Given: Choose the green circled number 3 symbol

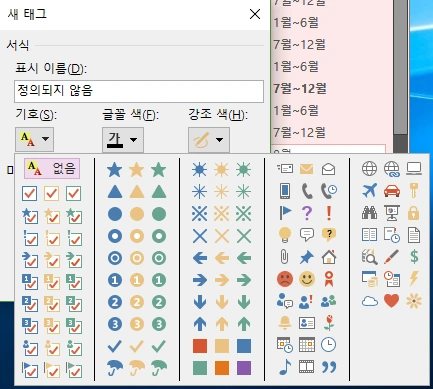Looking at the screenshot, I should click(159, 324).
